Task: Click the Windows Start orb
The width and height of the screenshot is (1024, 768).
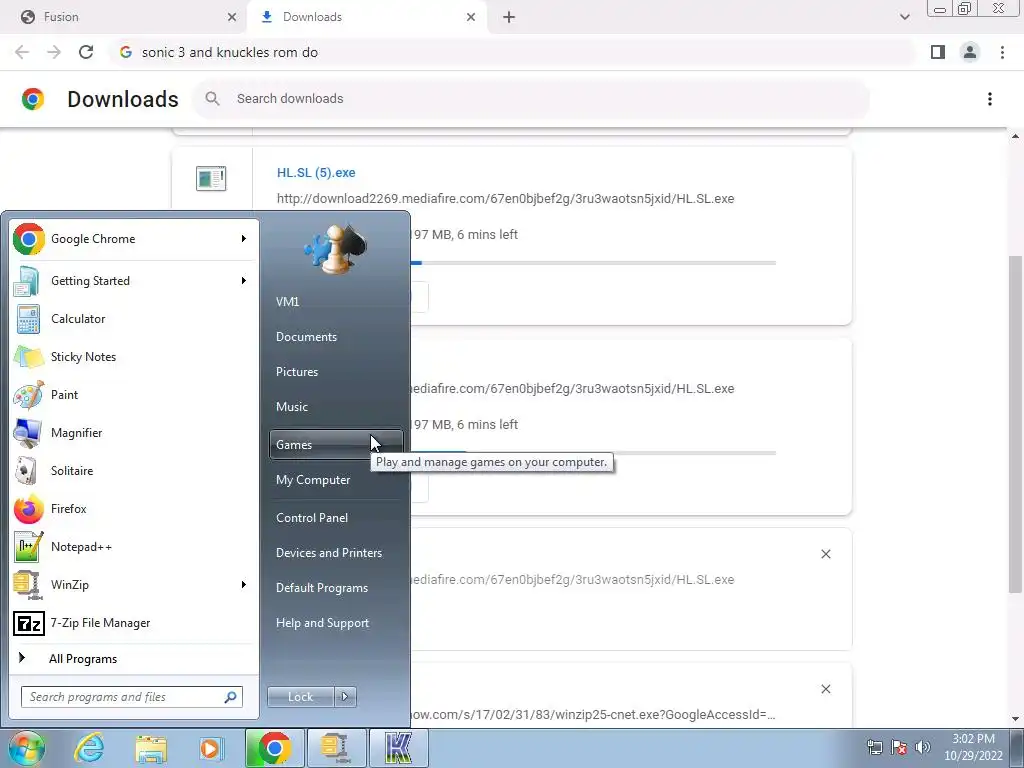Action: click(x=26, y=748)
